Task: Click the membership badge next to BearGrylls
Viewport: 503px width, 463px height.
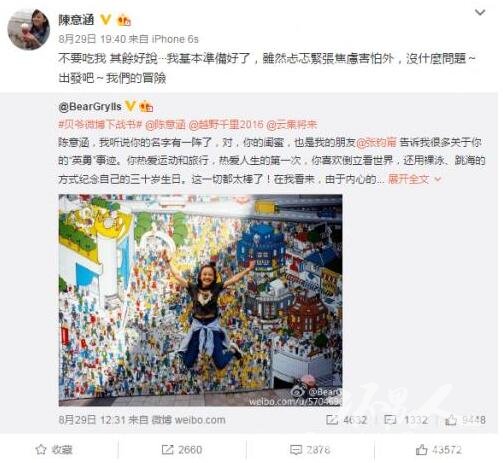Action: 146,107
